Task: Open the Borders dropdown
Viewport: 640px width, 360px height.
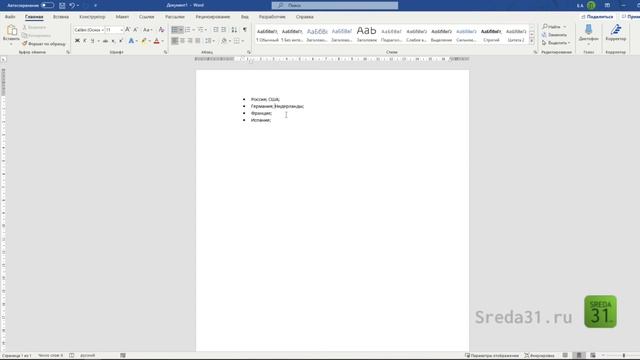Action: (x=242, y=41)
